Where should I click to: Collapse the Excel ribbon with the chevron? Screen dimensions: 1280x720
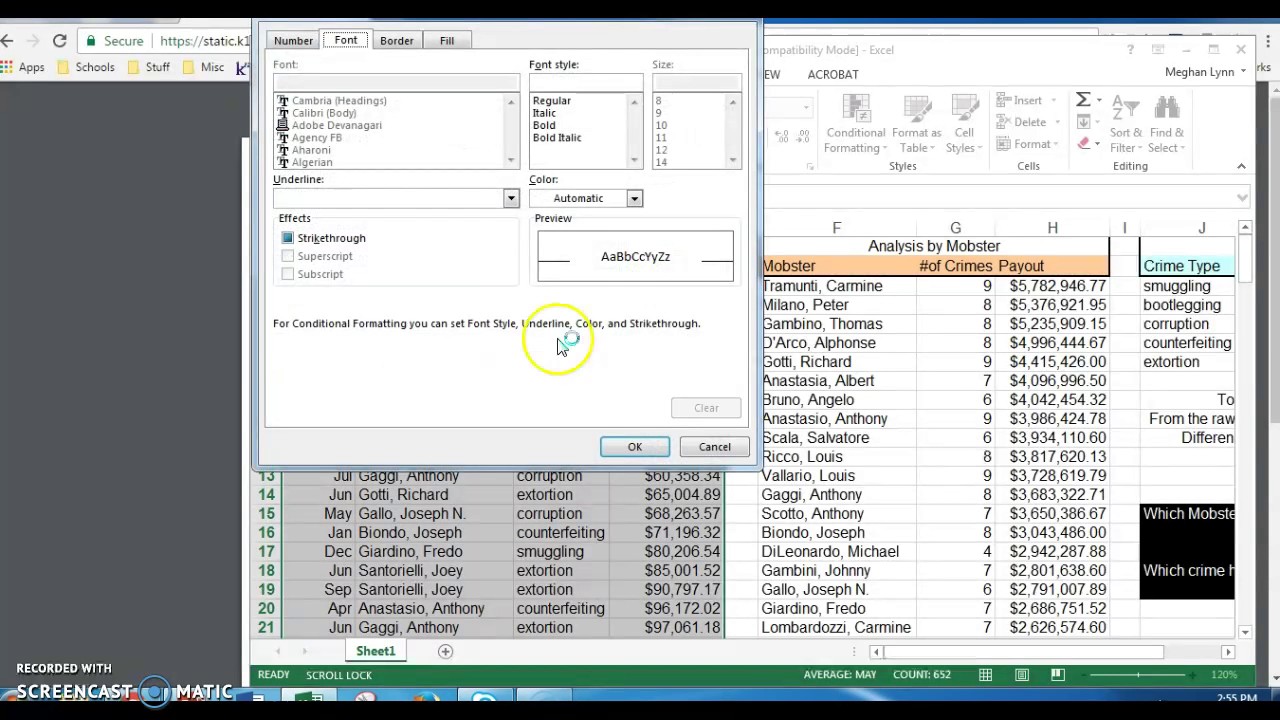1241,166
